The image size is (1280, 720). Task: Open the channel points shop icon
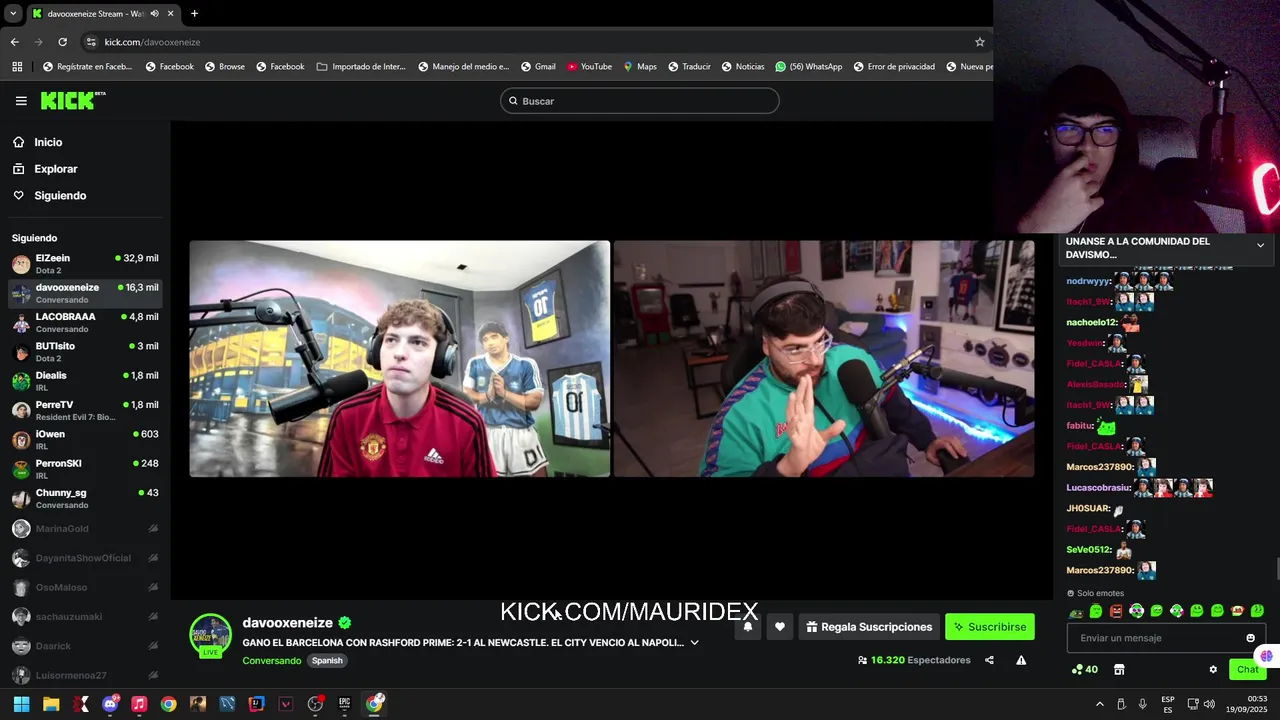pos(1119,670)
